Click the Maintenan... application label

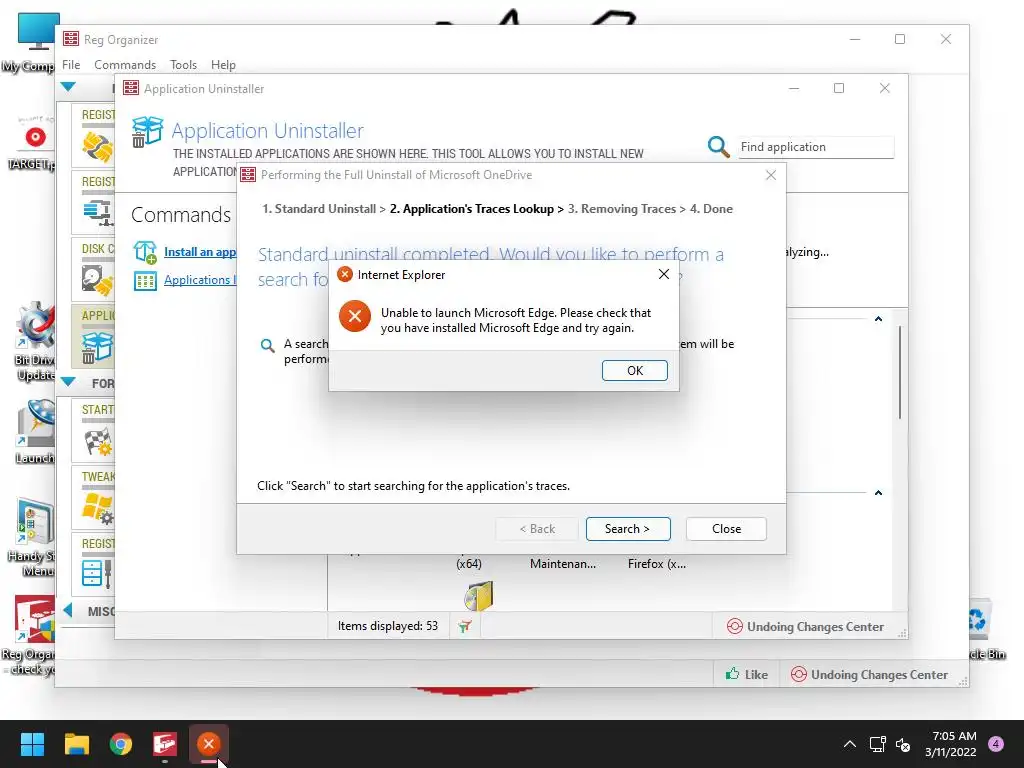coord(562,564)
